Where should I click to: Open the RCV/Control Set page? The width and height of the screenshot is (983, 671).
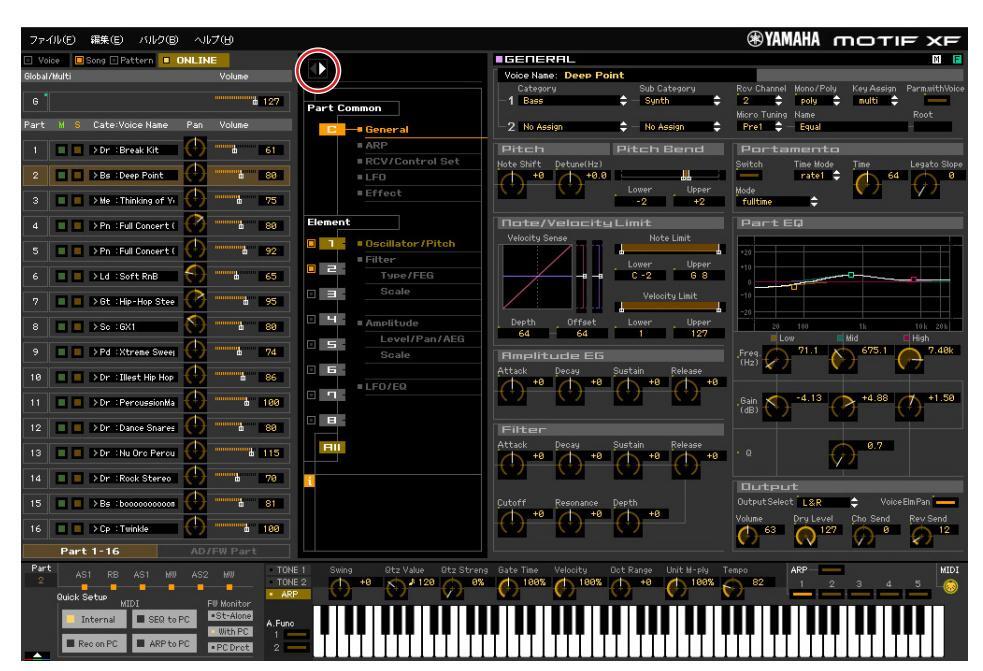pos(383,160)
